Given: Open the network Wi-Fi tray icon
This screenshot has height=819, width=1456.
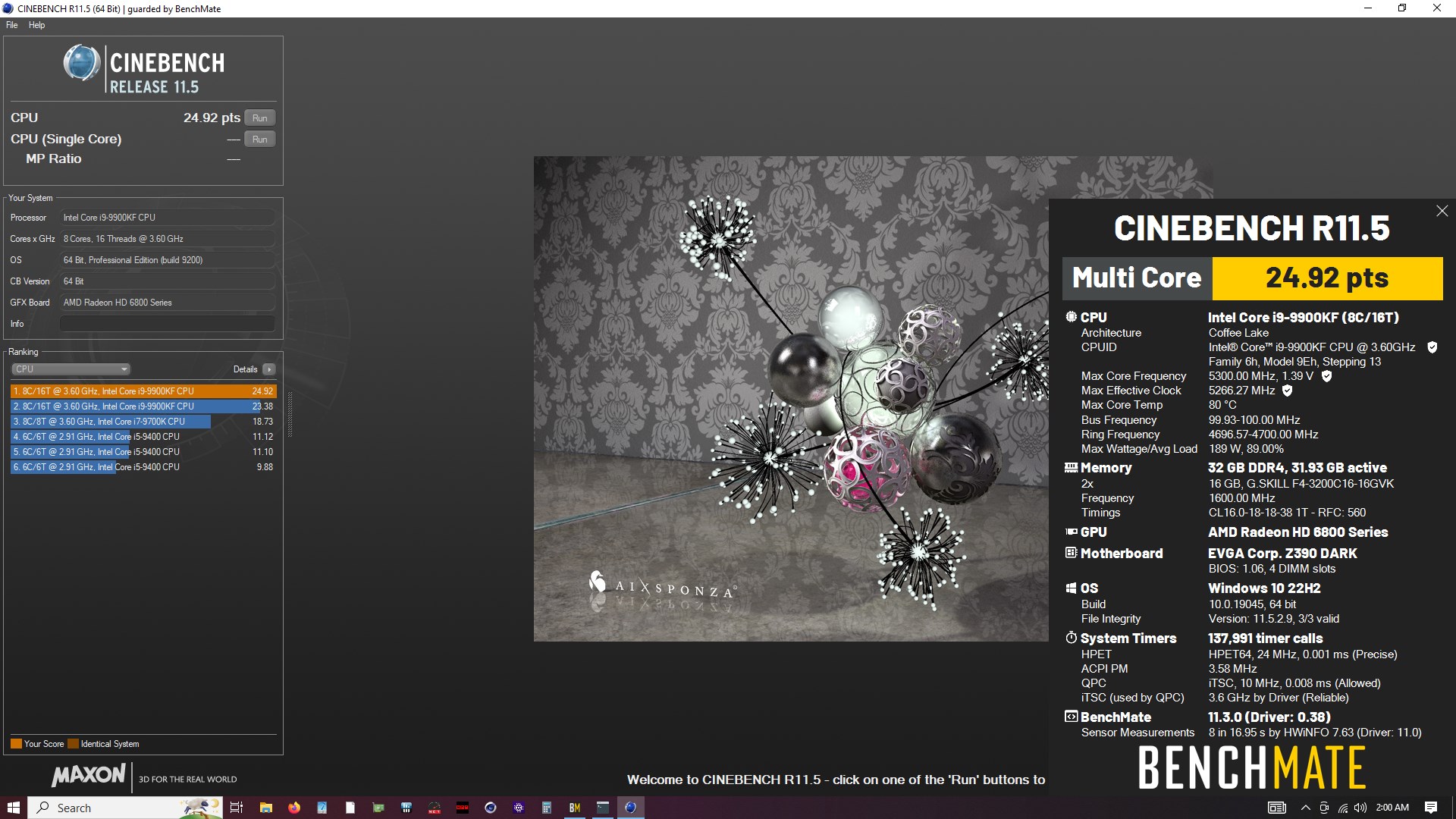Looking at the screenshot, I should (1342, 808).
